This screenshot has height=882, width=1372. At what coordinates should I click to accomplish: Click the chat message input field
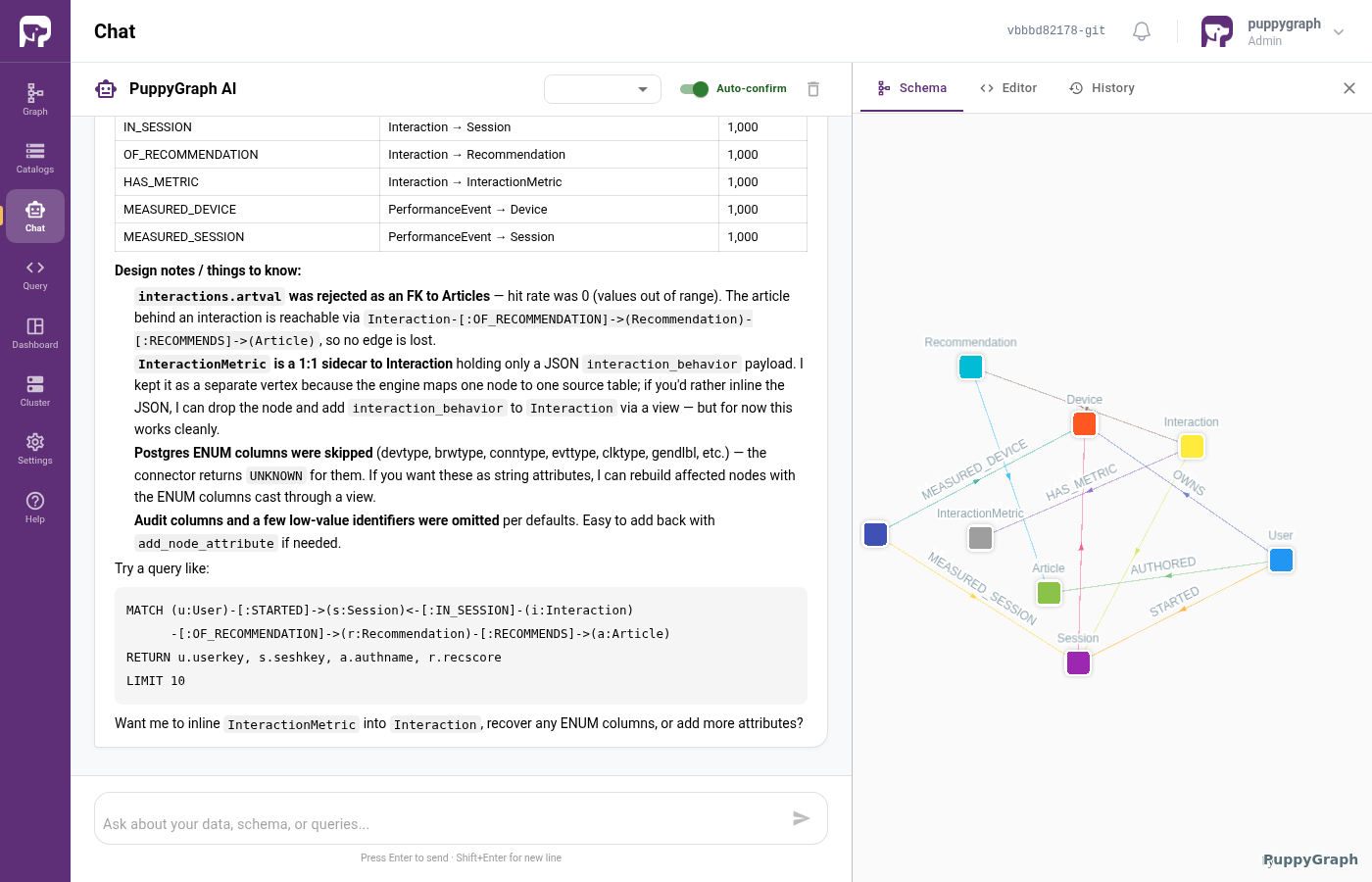[x=441, y=823]
